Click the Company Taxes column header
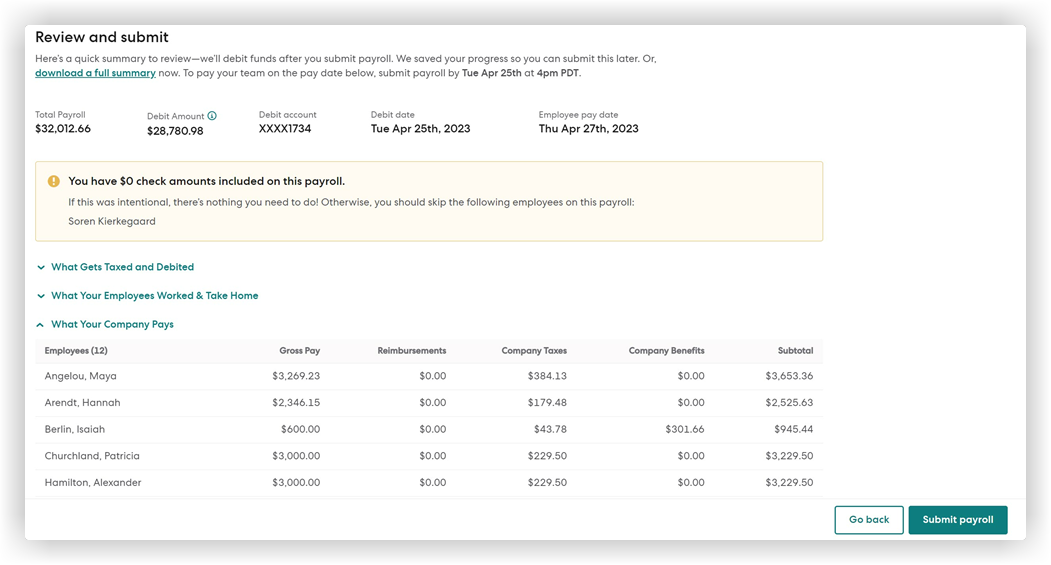The width and height of the screenshot is (1051, 565). coord(534,351)
